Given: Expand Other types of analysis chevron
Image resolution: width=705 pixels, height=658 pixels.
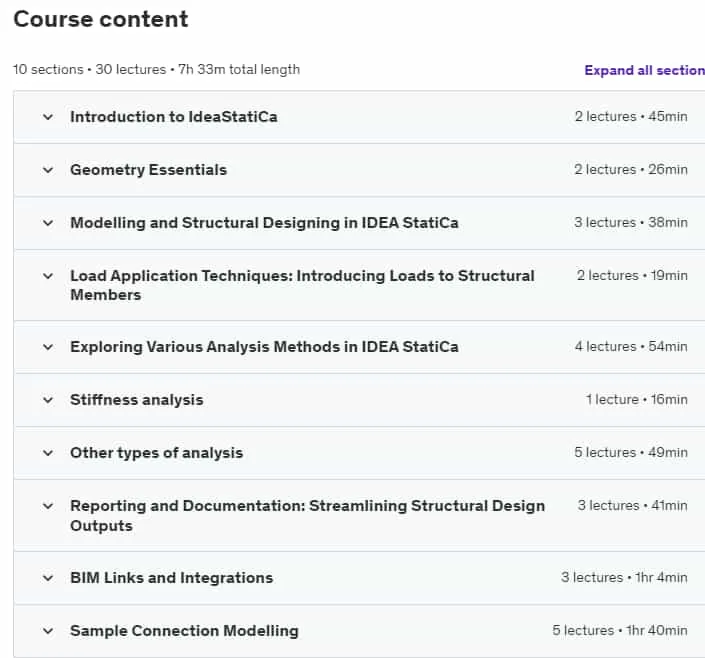Looking at the screenshot, I should (48, 453).
